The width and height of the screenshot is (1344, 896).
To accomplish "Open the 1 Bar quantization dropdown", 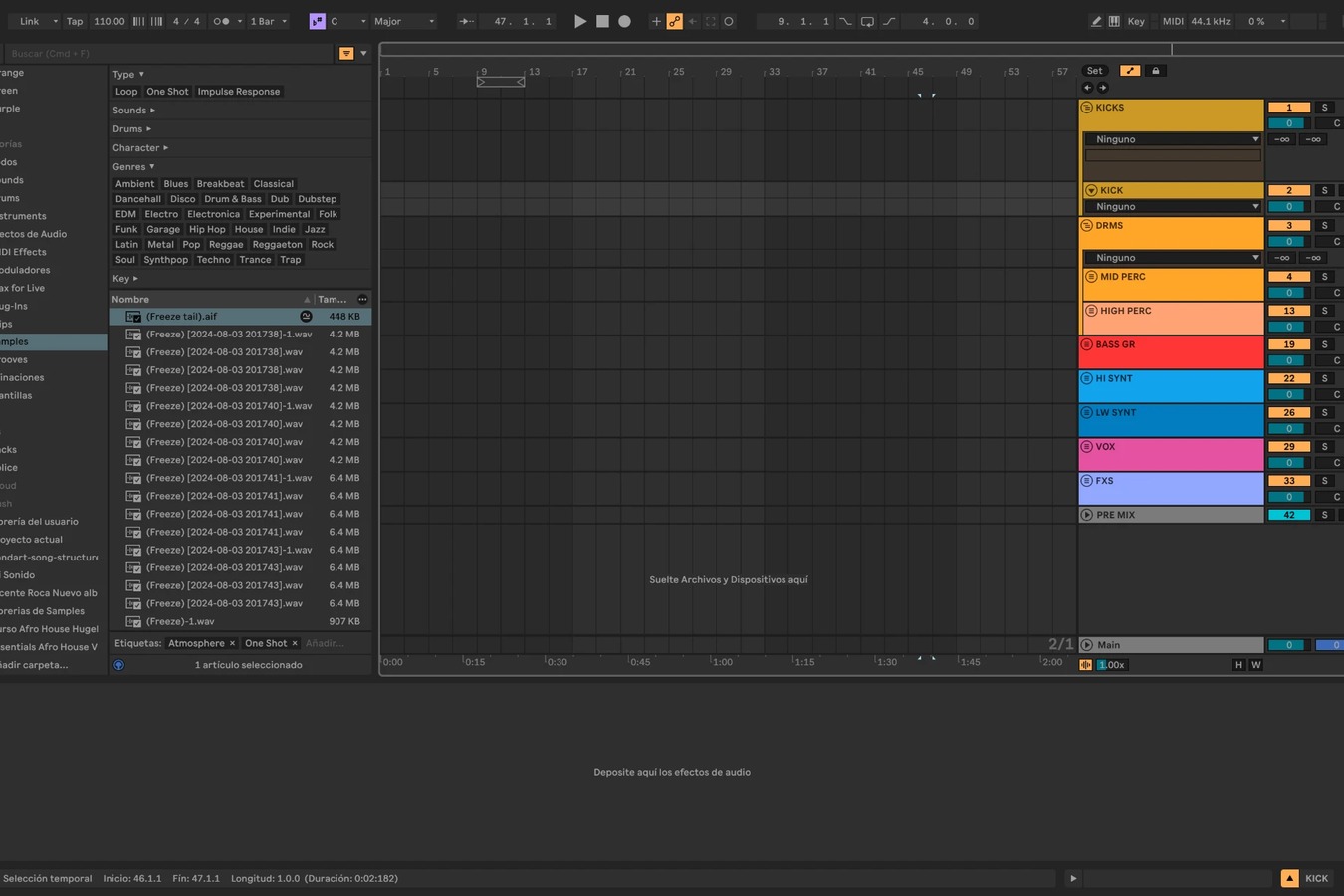I will 269,21.
